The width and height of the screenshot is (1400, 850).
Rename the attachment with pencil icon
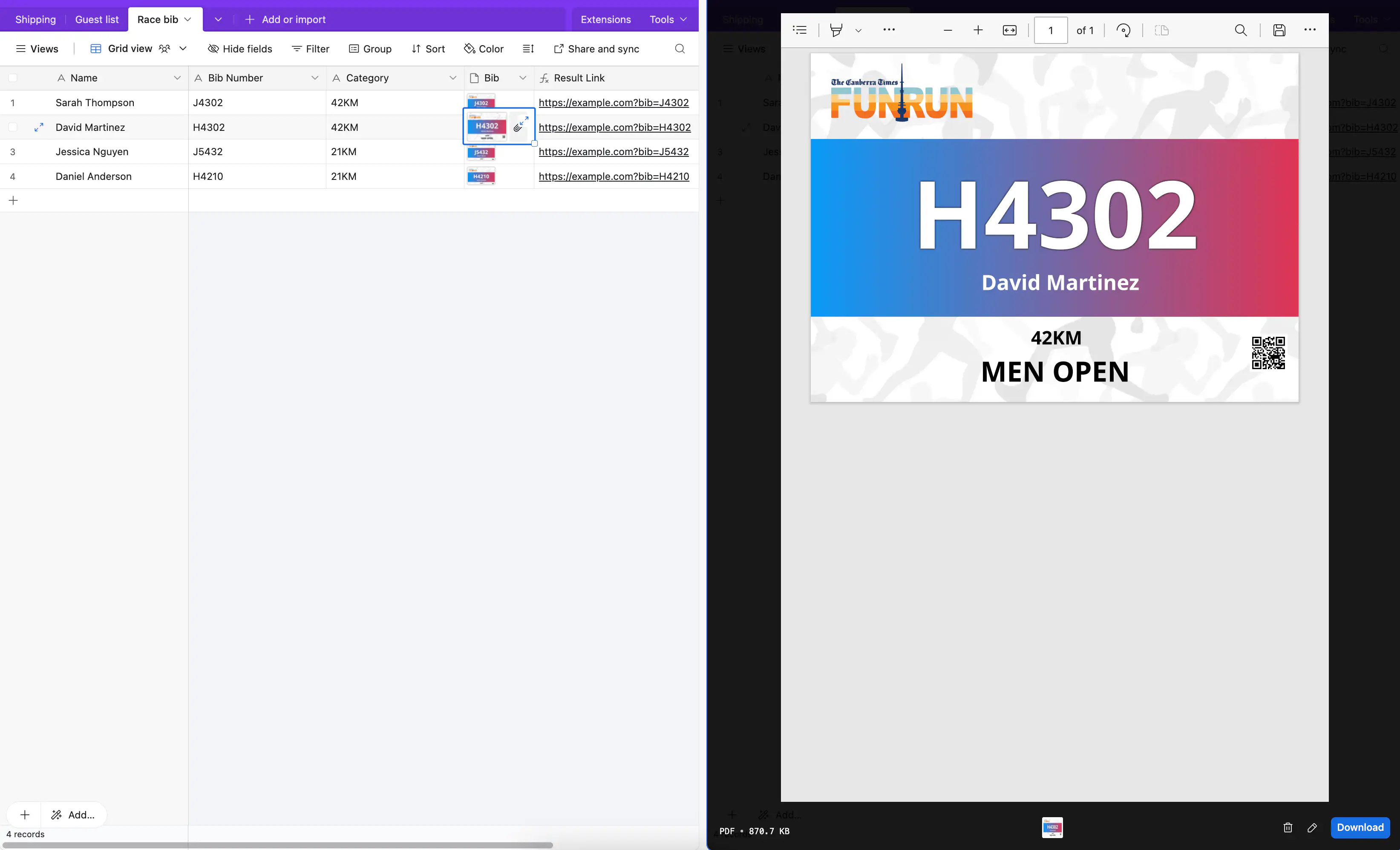click(1312, 827)
